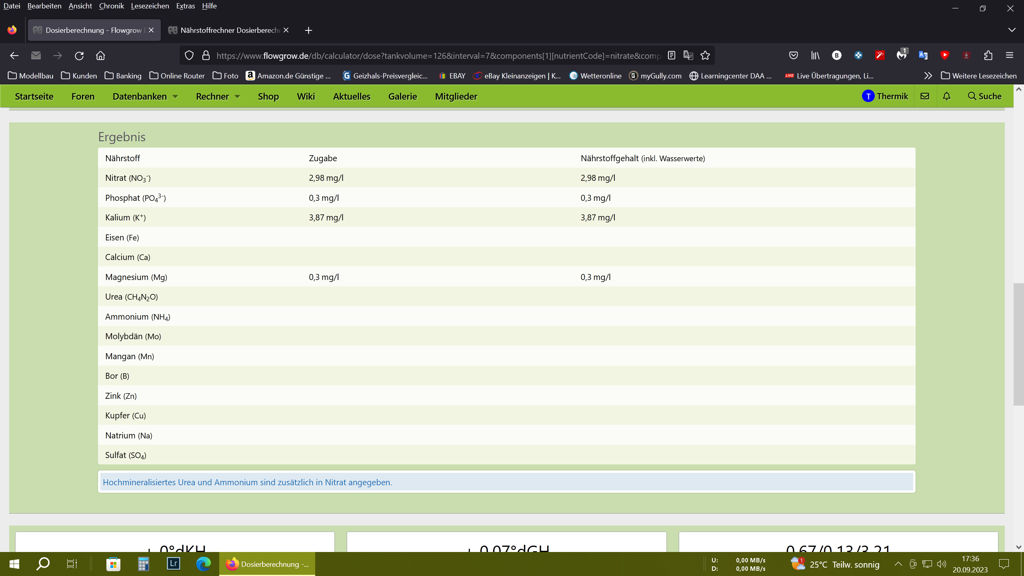
Task: Open the Firefox hamburger menu
Action: pos(1009,56)
